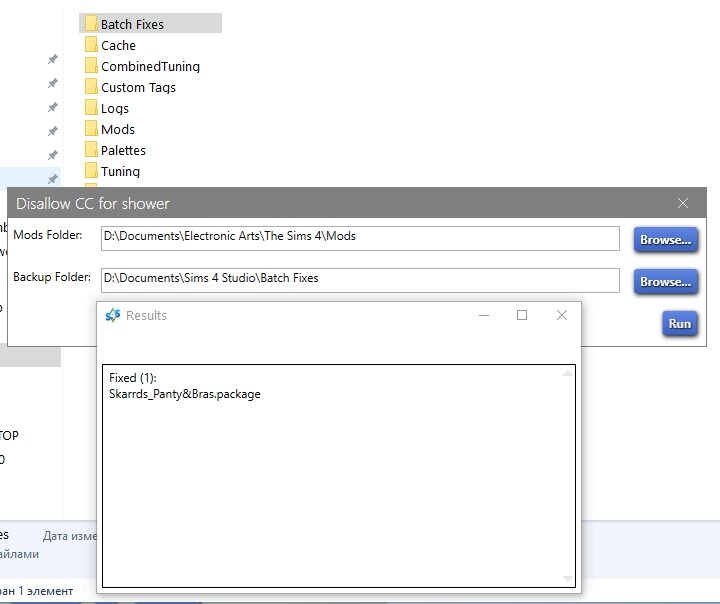Click the Backup Folder path field
Image resolution: width=720 pixels, height=604 pixels.
coord(360,280)
